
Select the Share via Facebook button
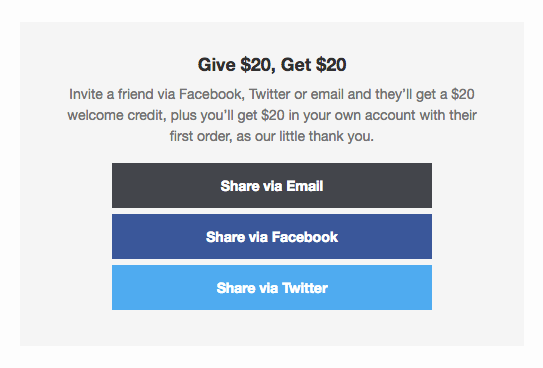(272, 236)
